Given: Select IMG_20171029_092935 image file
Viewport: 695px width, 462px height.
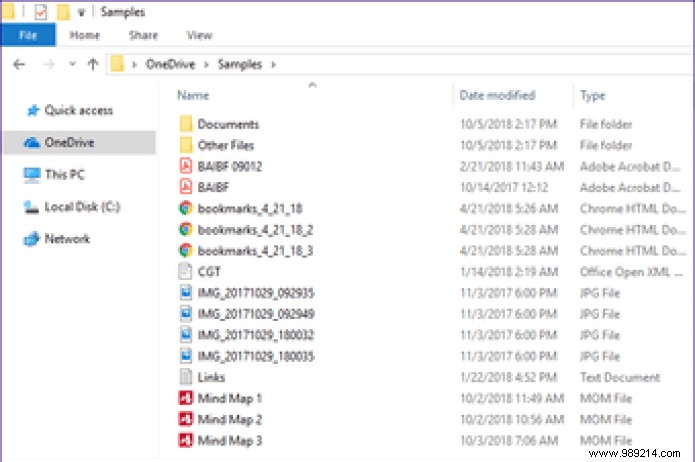Looking at the screenshot, I should click(256, 293).
